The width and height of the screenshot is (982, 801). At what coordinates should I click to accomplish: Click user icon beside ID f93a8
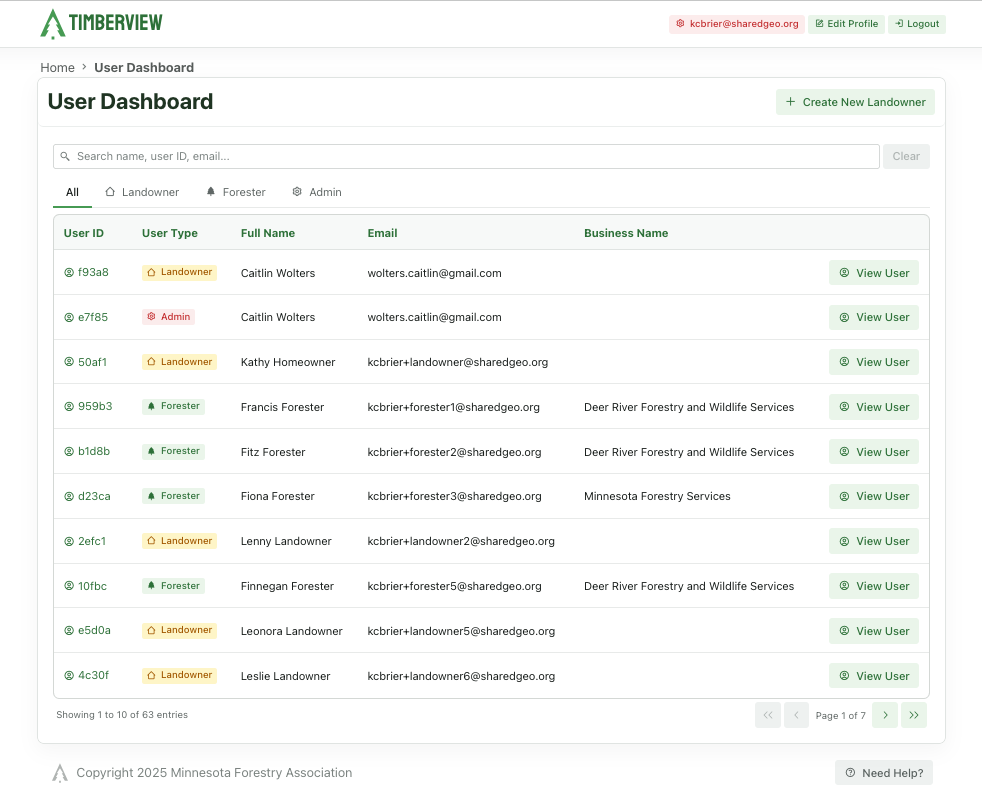click(x=69, y=272)
